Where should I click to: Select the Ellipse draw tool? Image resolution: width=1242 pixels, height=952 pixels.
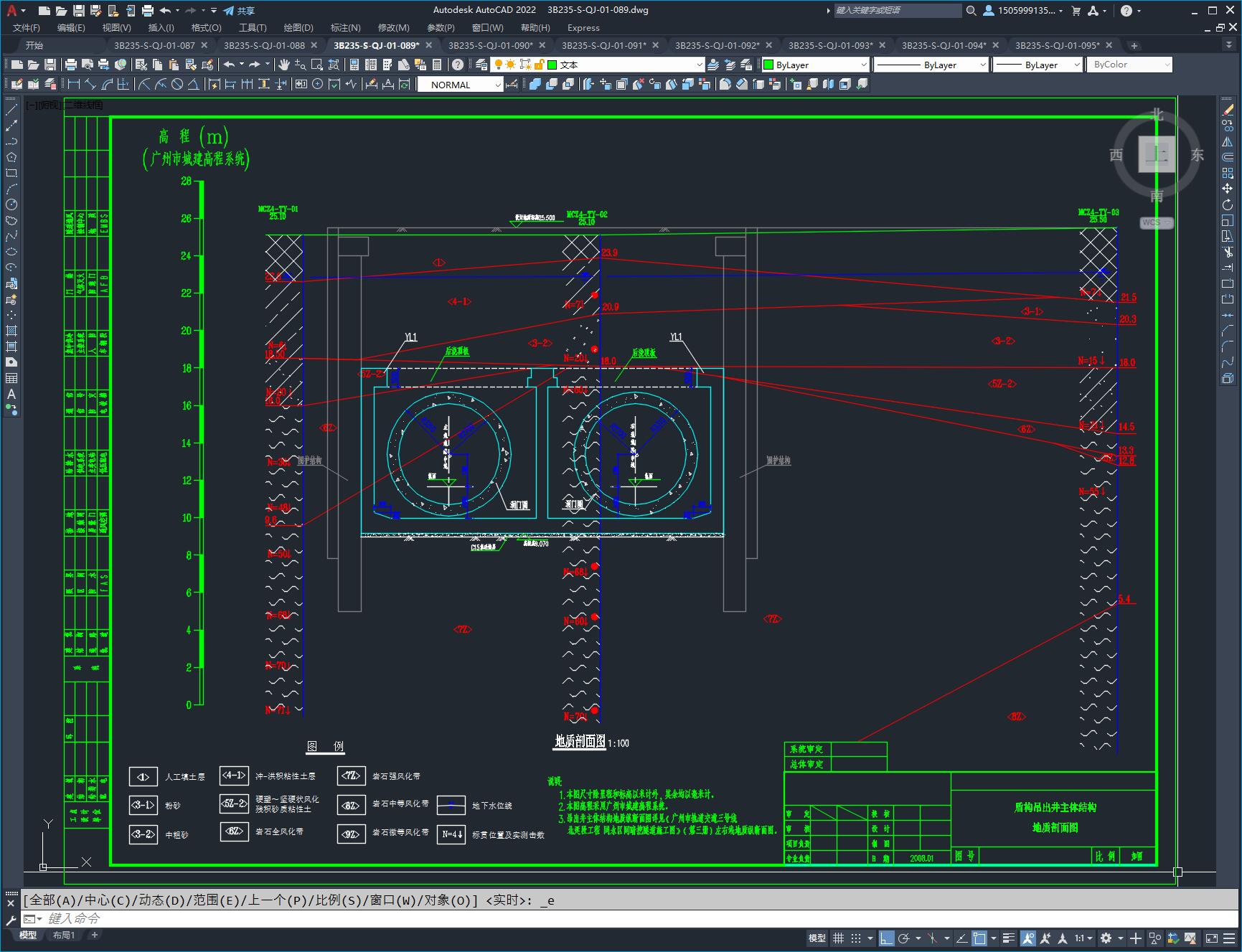pos(11,252)
